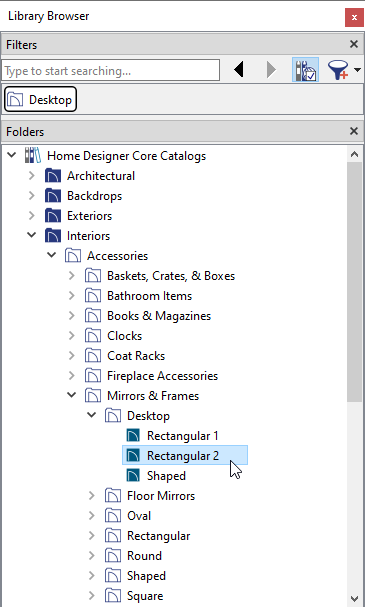Expand the Architectural folder
Image resolution: width=365 pixels, height=607 pixels.
32,175
